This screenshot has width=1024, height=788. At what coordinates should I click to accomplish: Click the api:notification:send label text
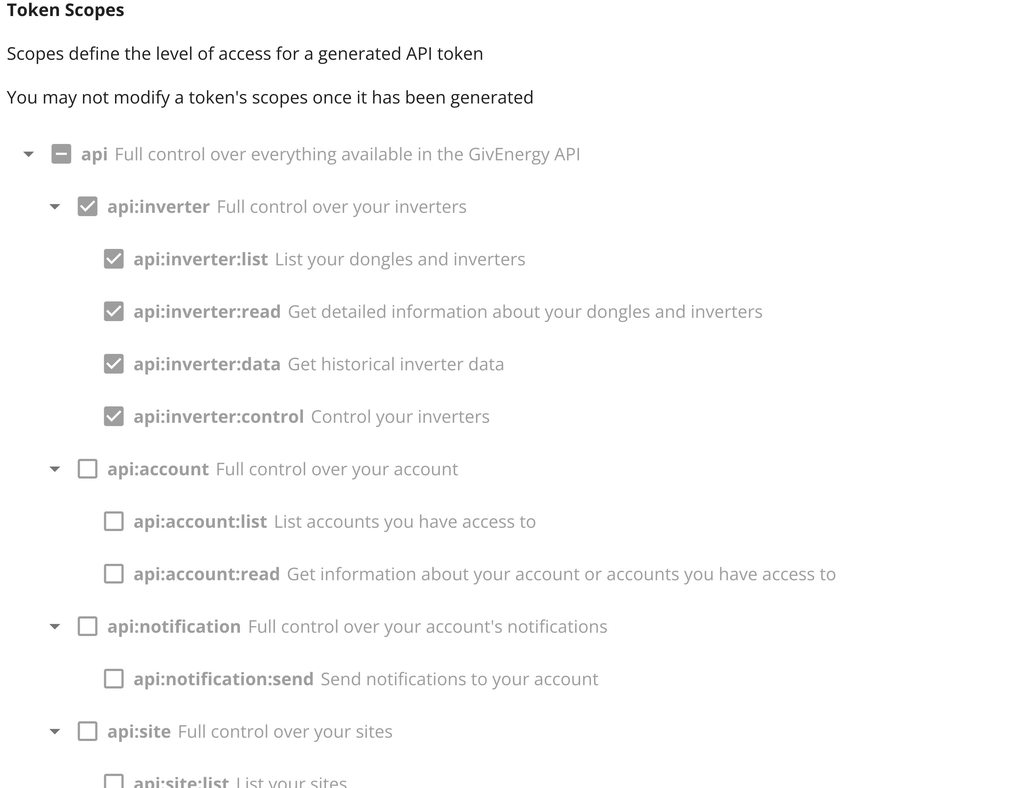[x=223, y=679]
